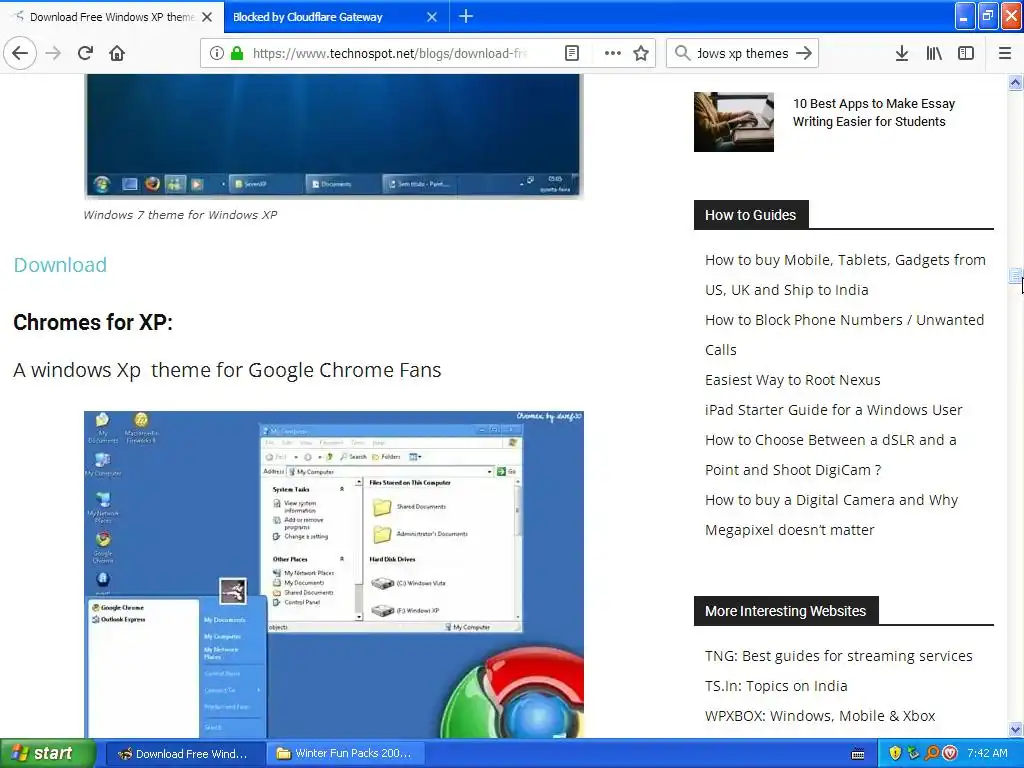Switch to Download Free Wind... taskbar button
The height and width of the screenshot is (768, 1024).
pos(185,754)
